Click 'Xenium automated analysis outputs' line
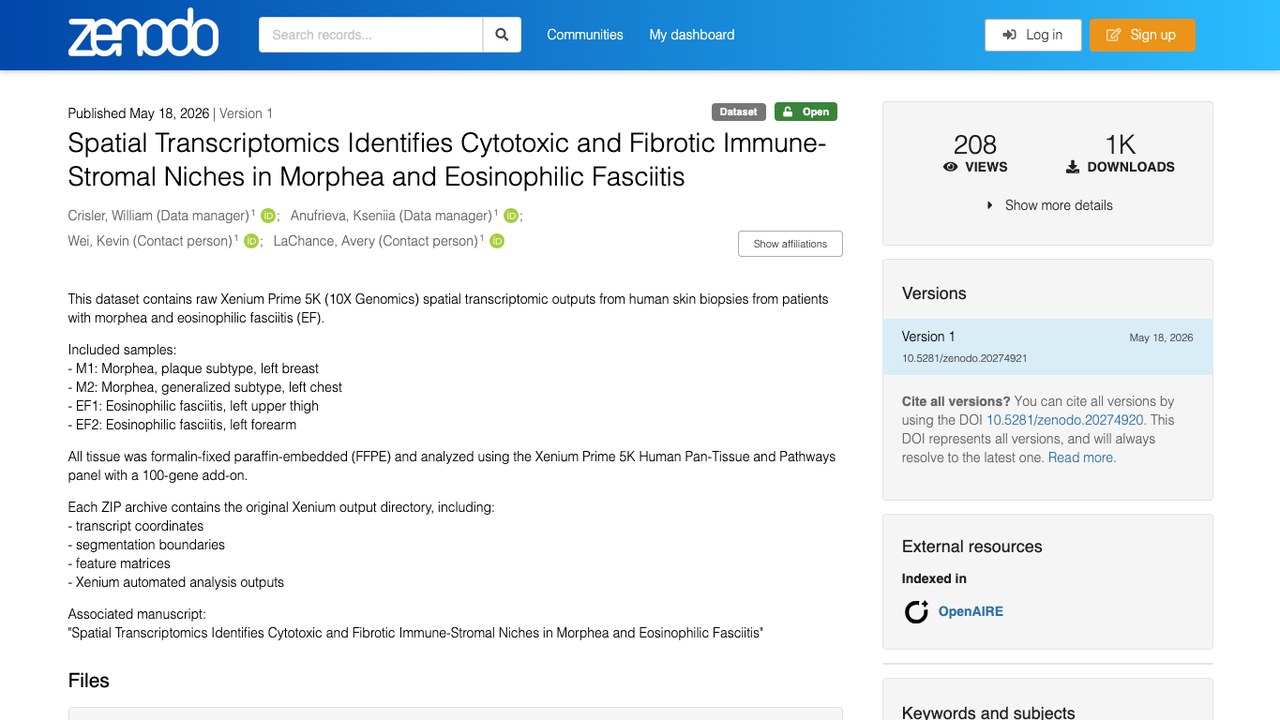The height and width of the screenshot is (720, 1280). click(176, 582)
